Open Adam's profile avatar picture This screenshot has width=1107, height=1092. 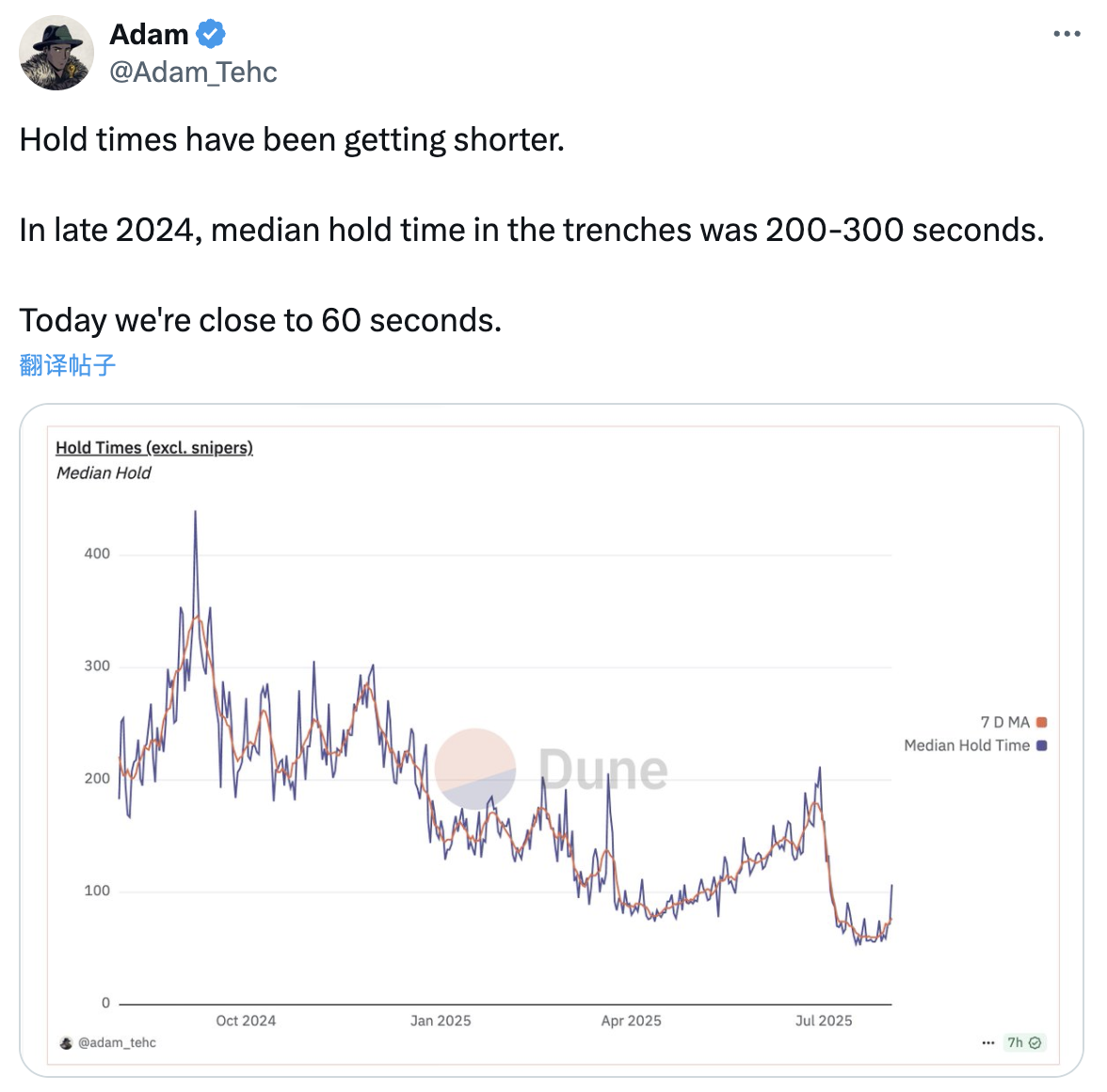point(56,53)
